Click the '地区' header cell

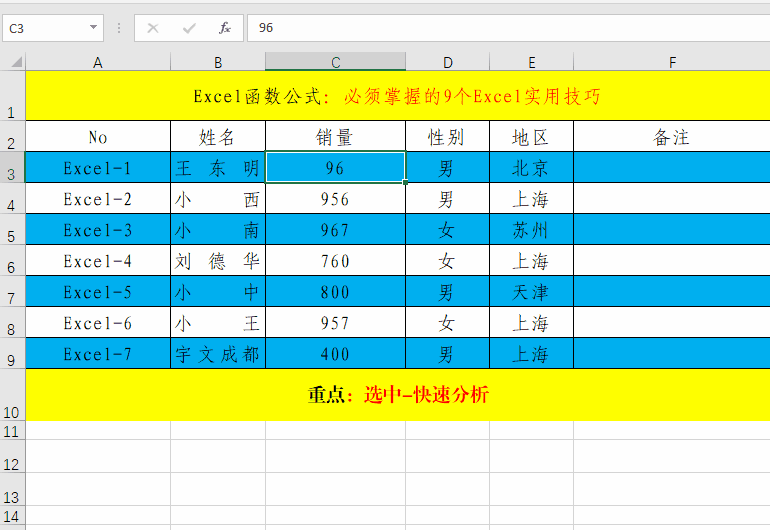click(531, 136)
